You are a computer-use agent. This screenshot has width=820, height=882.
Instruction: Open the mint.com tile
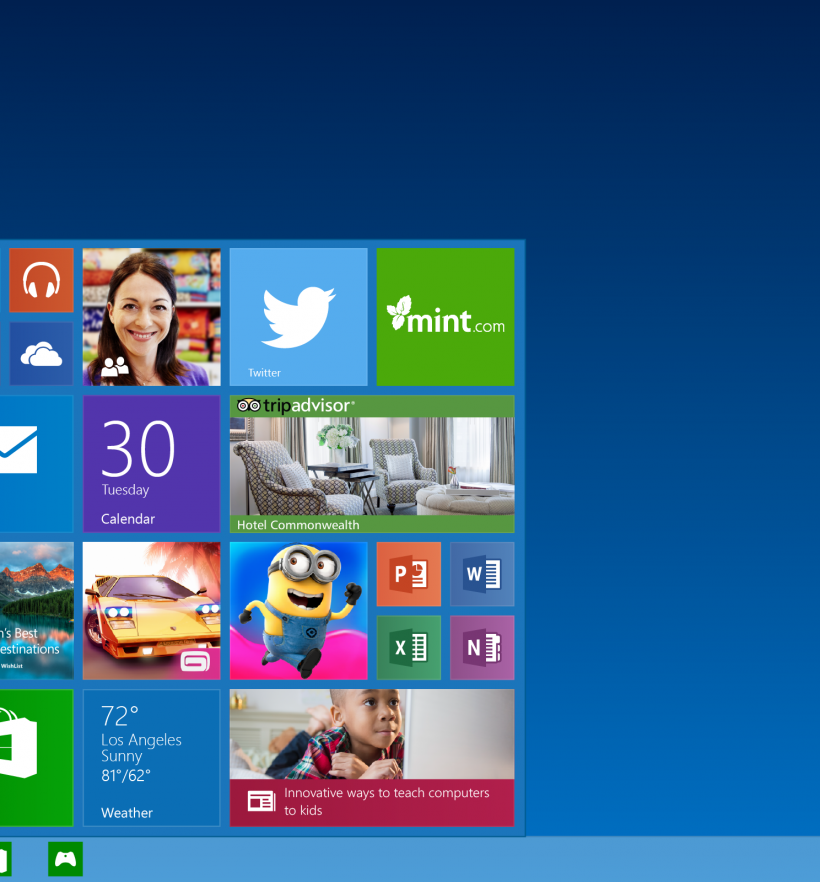445,317
